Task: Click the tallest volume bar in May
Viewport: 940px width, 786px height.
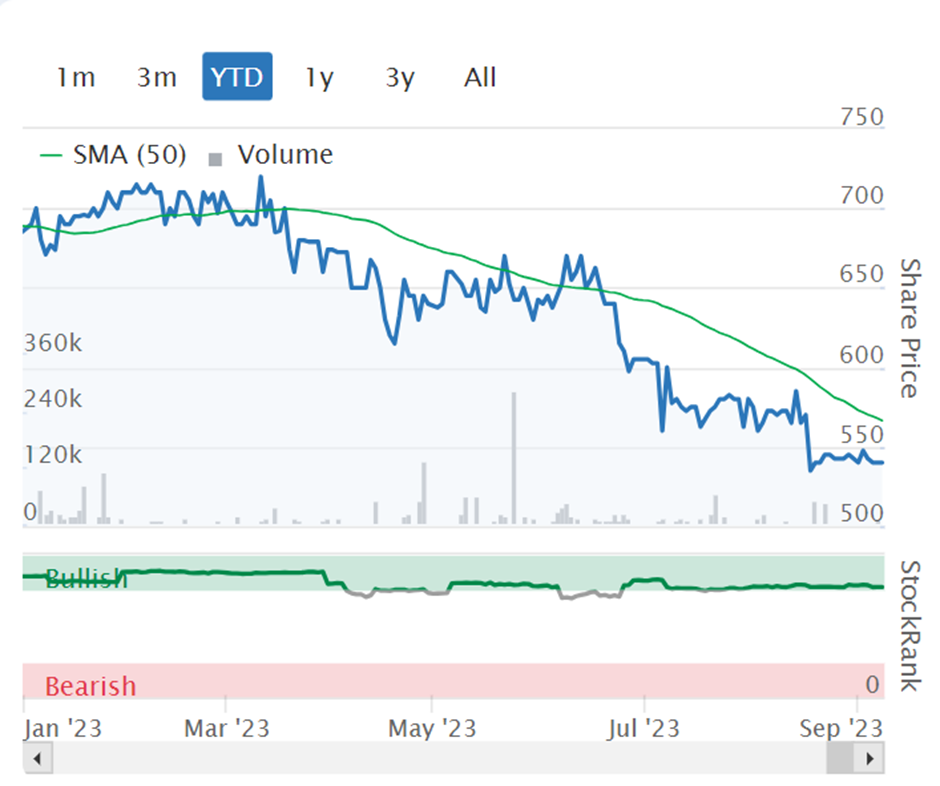Action: click(514, 458)
